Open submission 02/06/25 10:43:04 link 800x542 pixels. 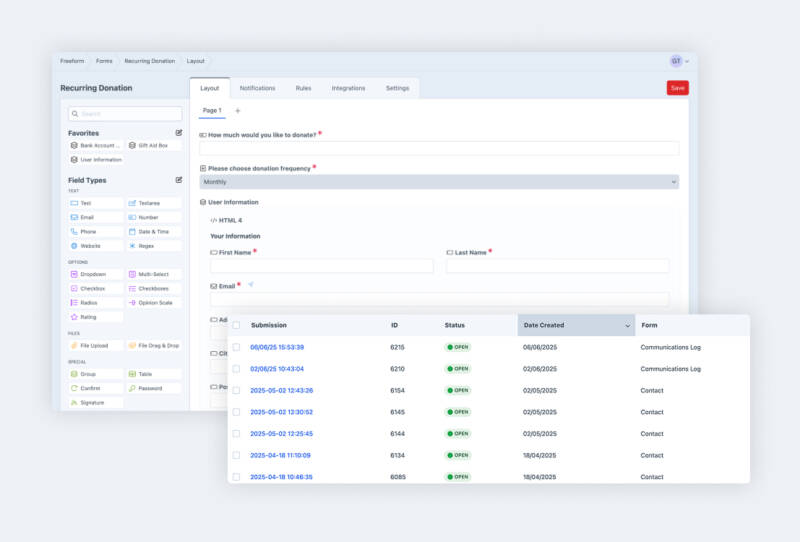[277, 369]
